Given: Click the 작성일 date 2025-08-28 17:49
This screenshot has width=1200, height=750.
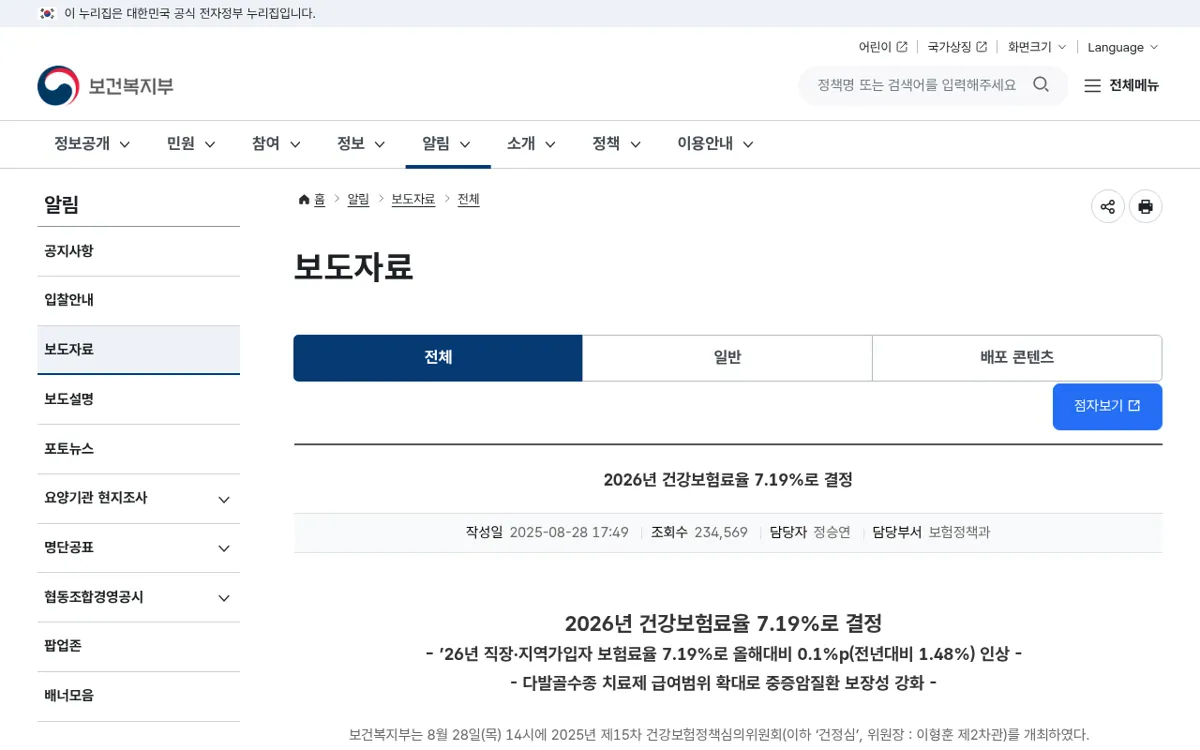Looking at the screenshot, I should click(x=569, y=533).
